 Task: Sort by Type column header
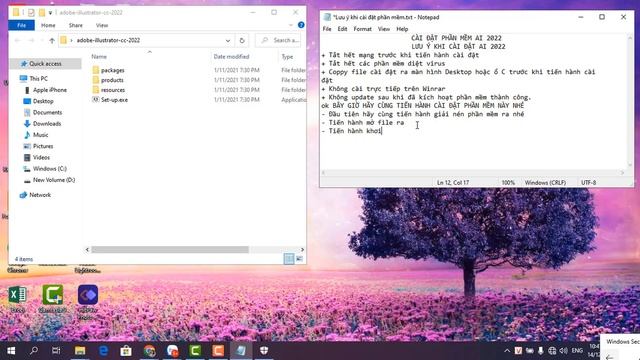pyautogui.click(x=287, y=57)
